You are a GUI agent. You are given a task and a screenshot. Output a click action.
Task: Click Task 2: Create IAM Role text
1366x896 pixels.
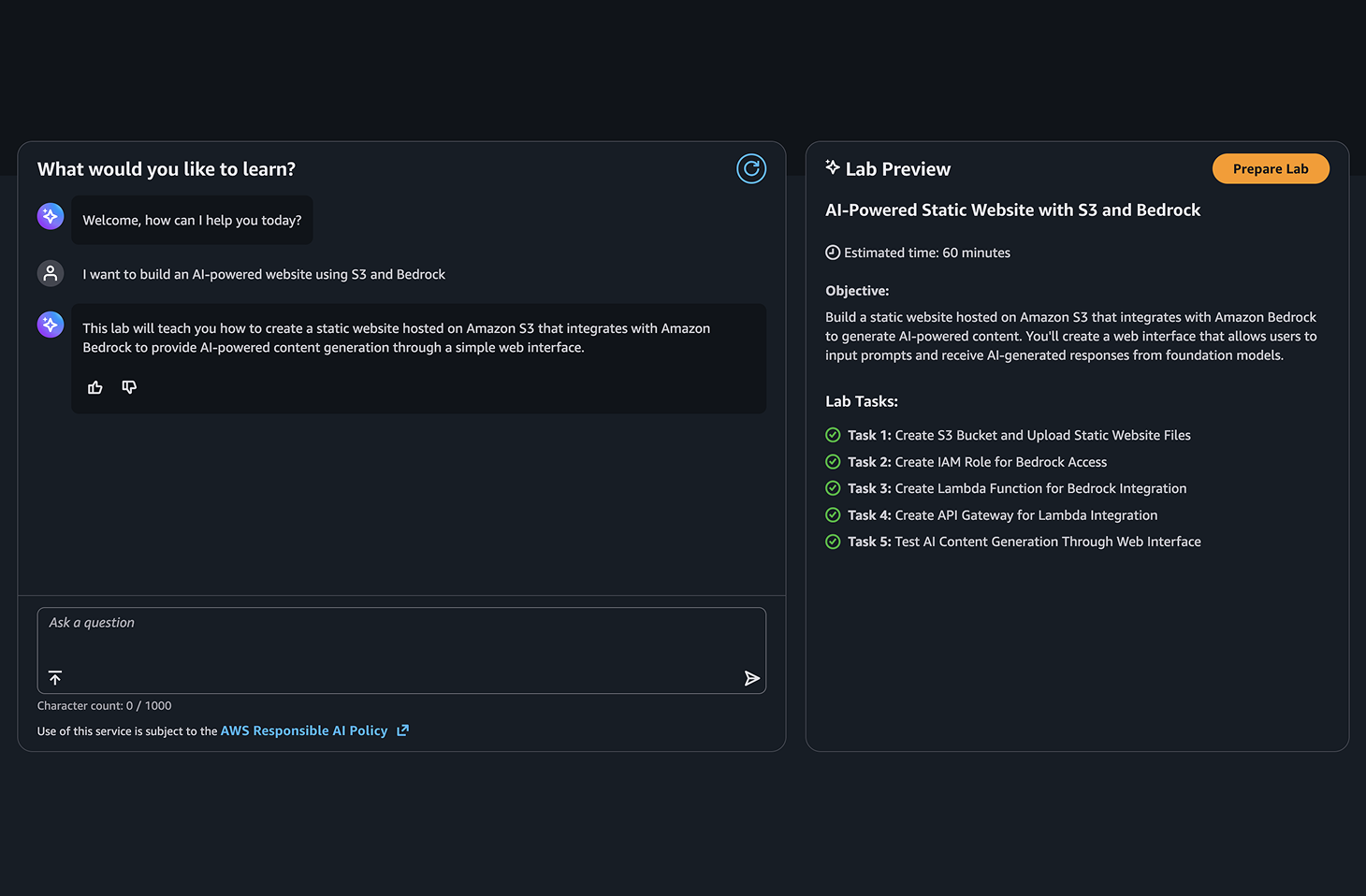click(x=977, y=462)
